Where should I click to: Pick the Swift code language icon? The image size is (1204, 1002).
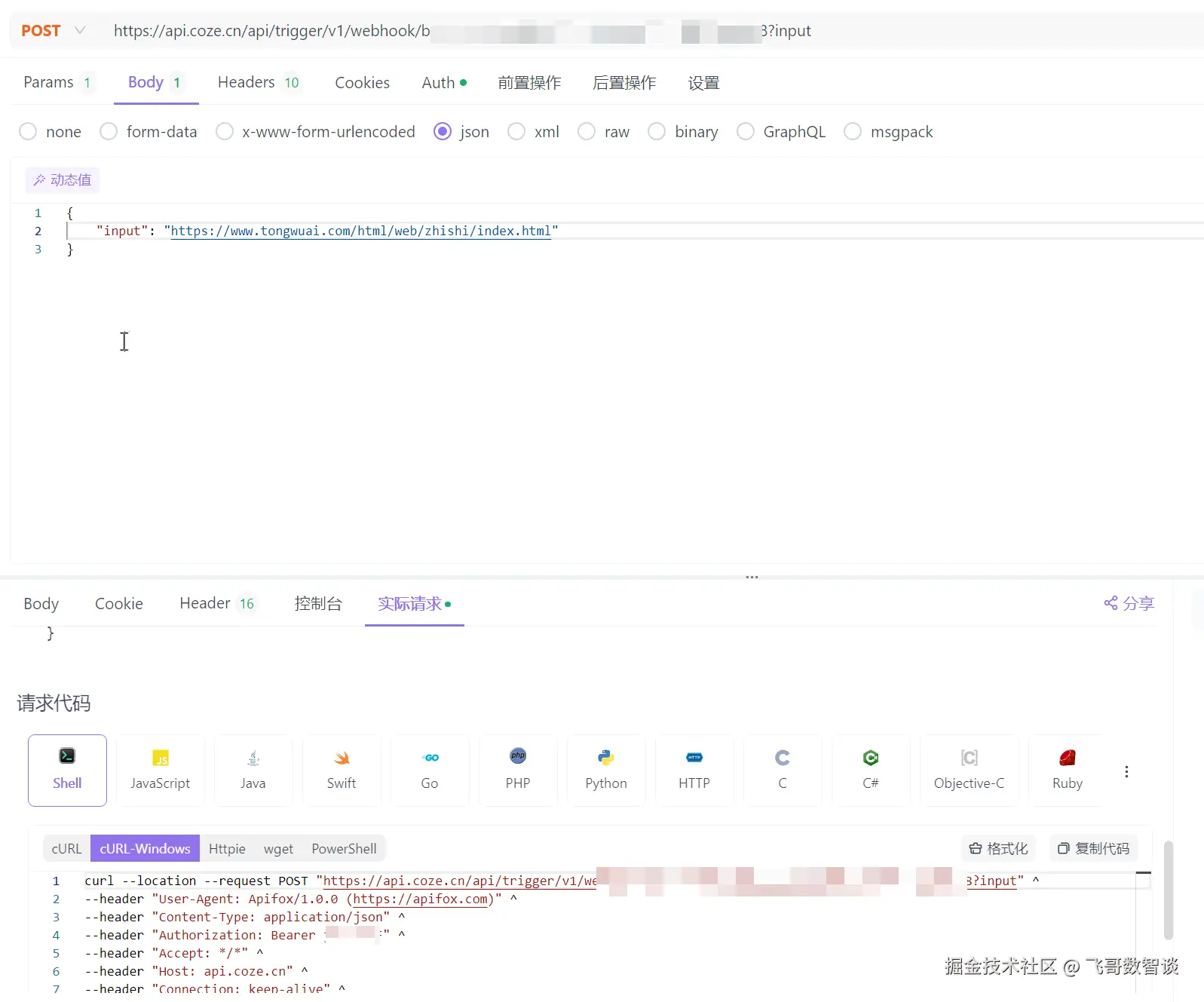(x=342, y=770)
